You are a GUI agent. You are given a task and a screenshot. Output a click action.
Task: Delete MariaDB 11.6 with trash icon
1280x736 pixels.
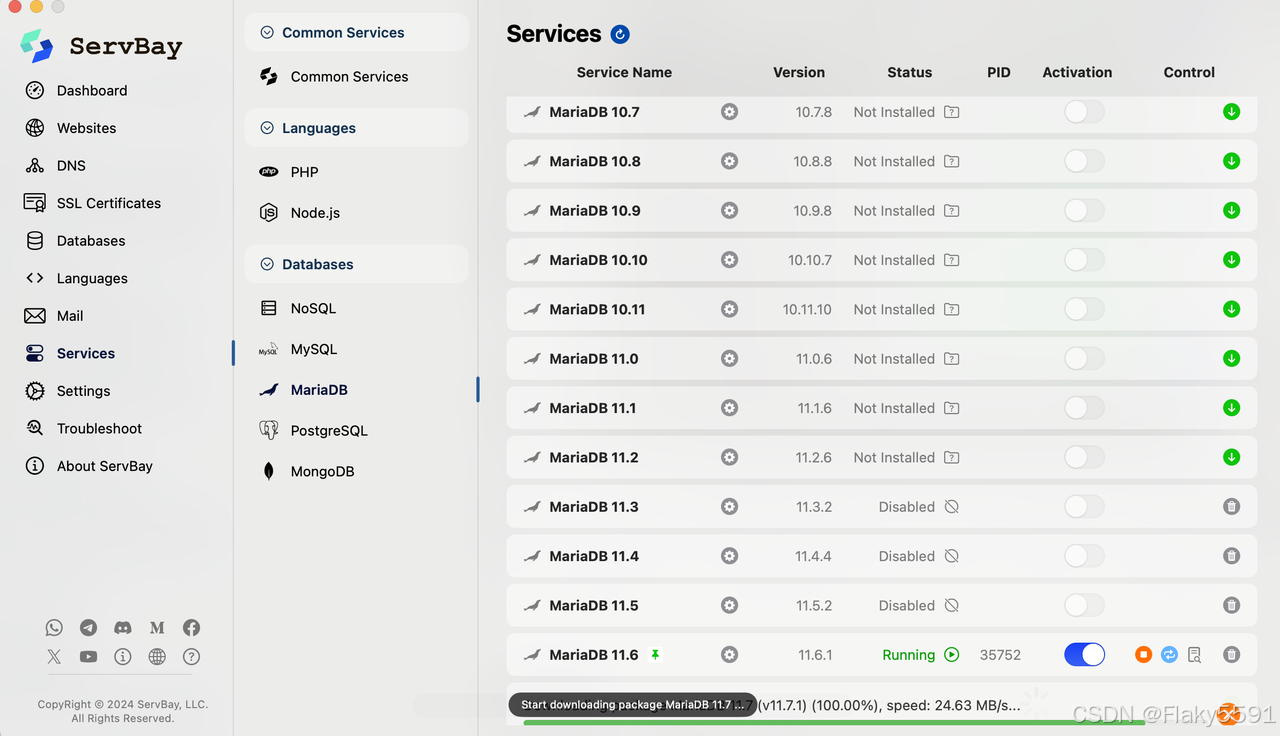point(1232,655)
